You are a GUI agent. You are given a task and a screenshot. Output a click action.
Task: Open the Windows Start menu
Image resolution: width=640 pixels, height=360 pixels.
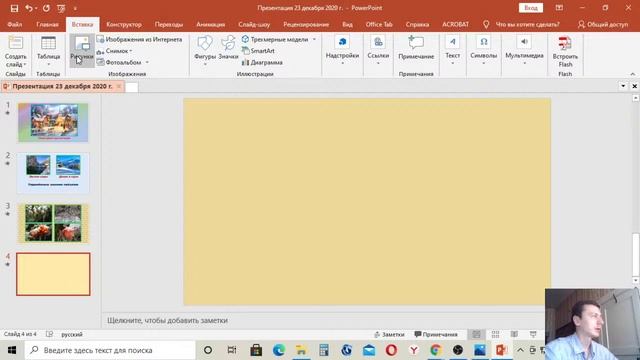(12, 350)
